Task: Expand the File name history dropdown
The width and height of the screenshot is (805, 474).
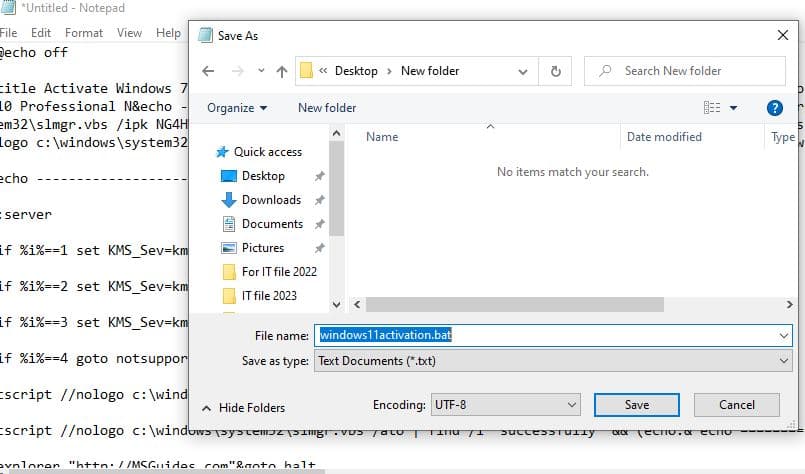Action: click(784, 336)
